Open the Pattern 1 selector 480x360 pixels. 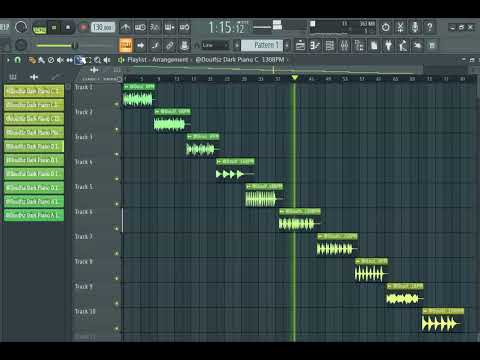point(262,45)
